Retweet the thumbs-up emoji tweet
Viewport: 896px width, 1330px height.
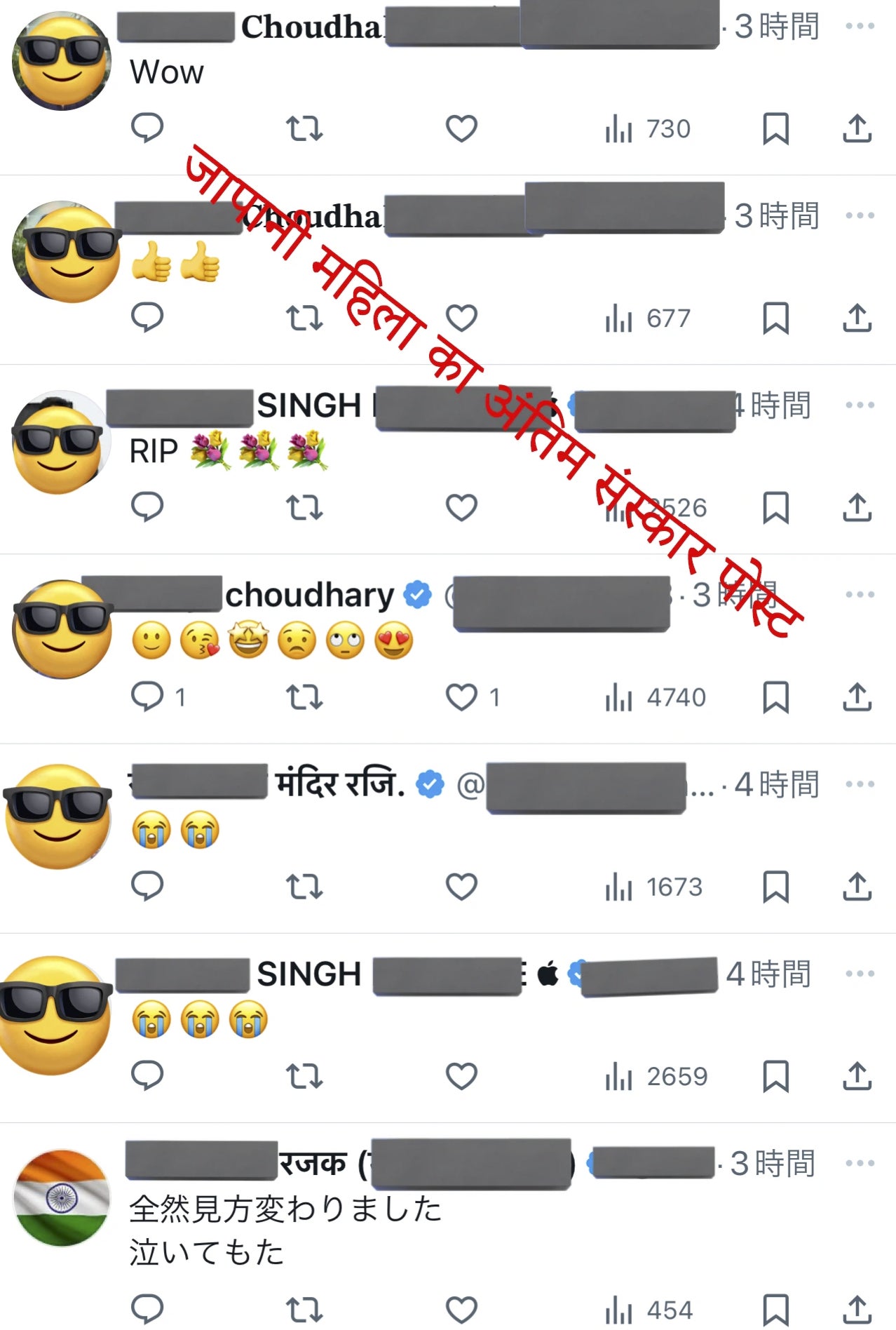coord(304,318)
